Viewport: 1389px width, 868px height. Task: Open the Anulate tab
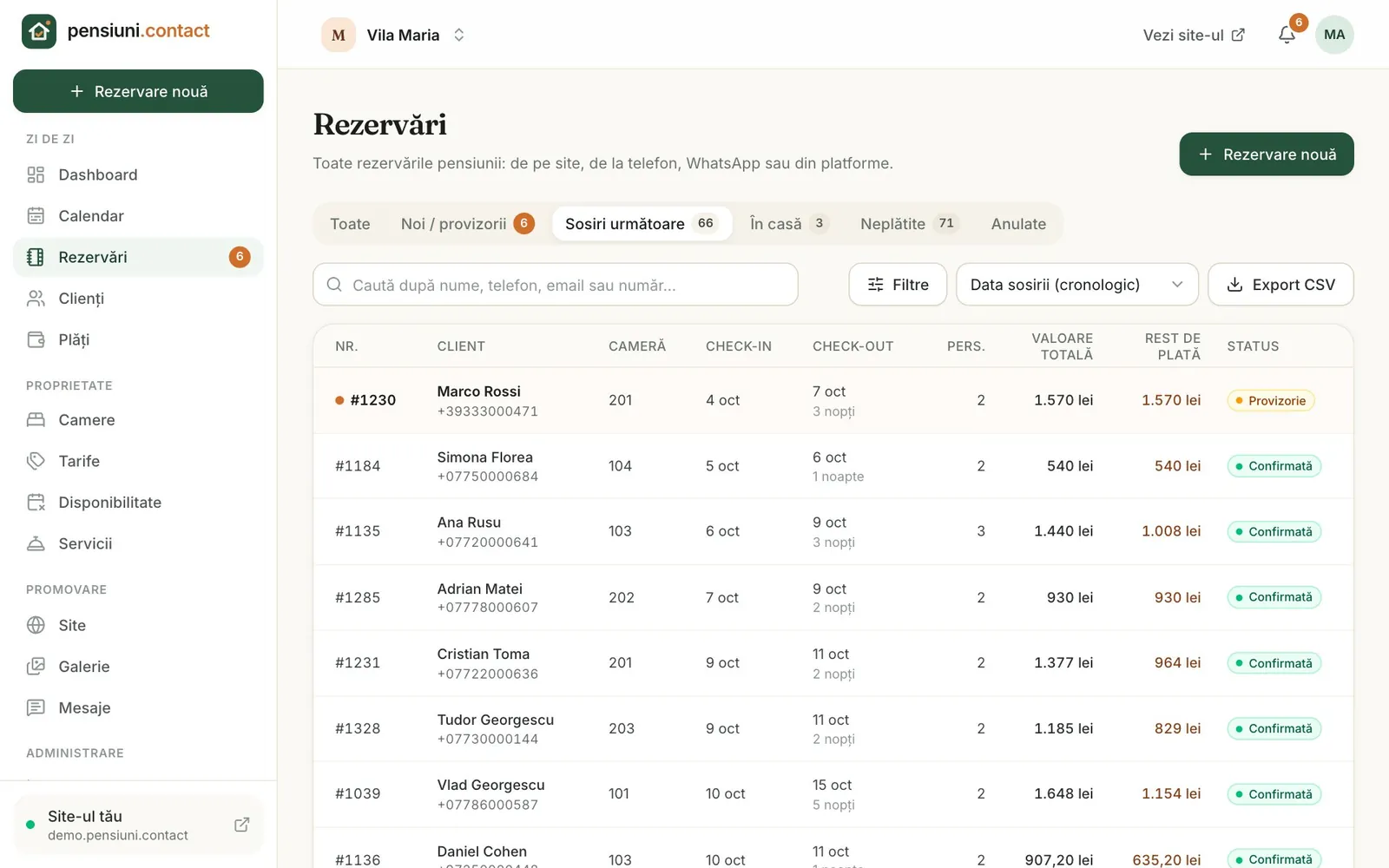tap(1018, 224)
